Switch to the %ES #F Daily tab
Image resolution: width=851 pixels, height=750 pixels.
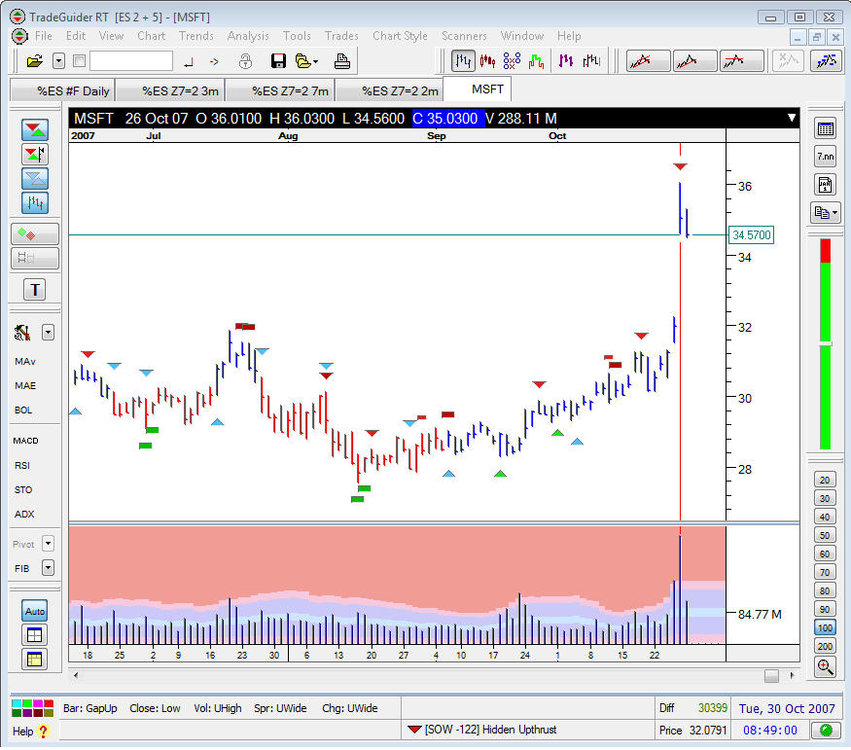pos(63,91)
